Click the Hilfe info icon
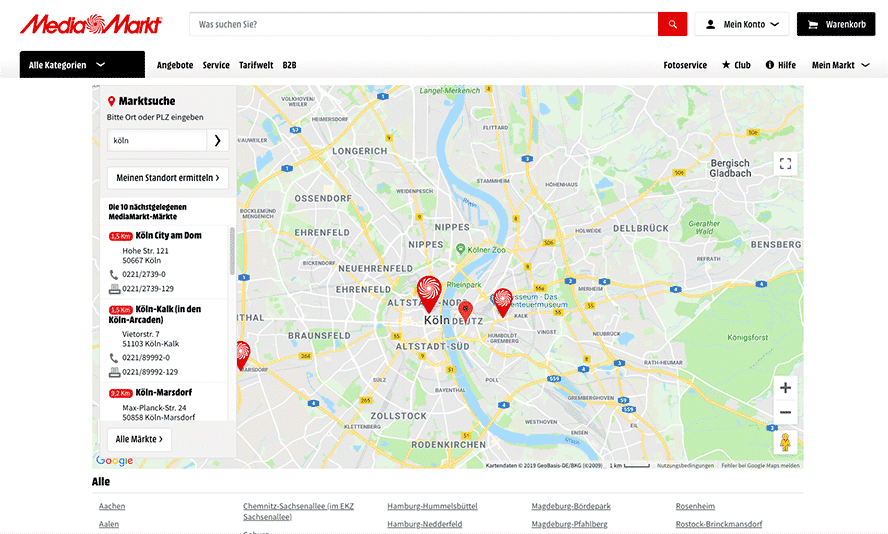The image size is (888, 534). [x=770, y=65]
